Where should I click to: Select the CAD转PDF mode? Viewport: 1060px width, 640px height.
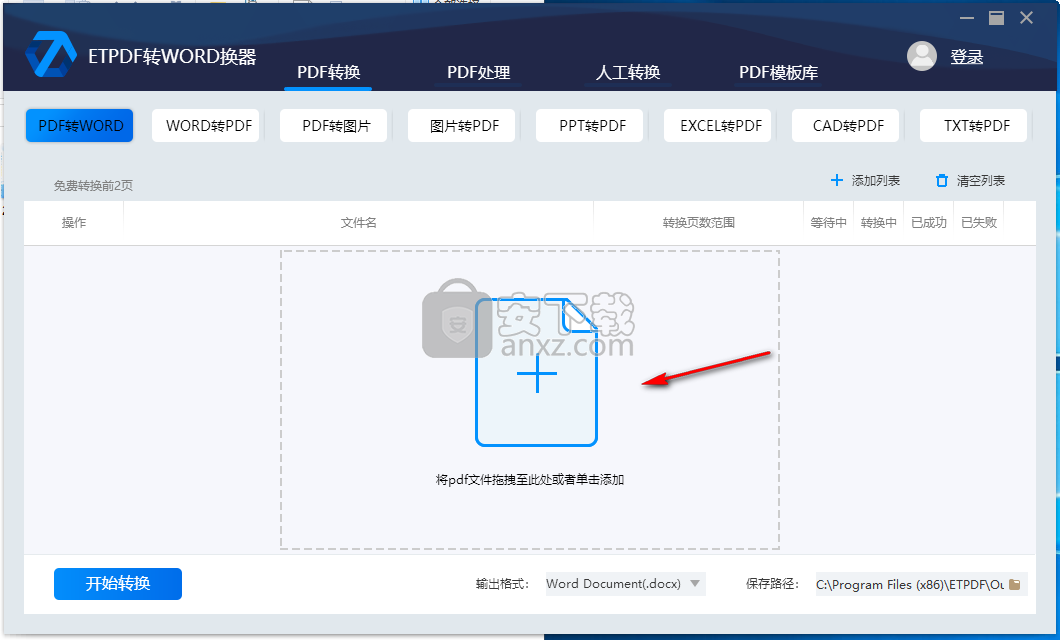846,126
